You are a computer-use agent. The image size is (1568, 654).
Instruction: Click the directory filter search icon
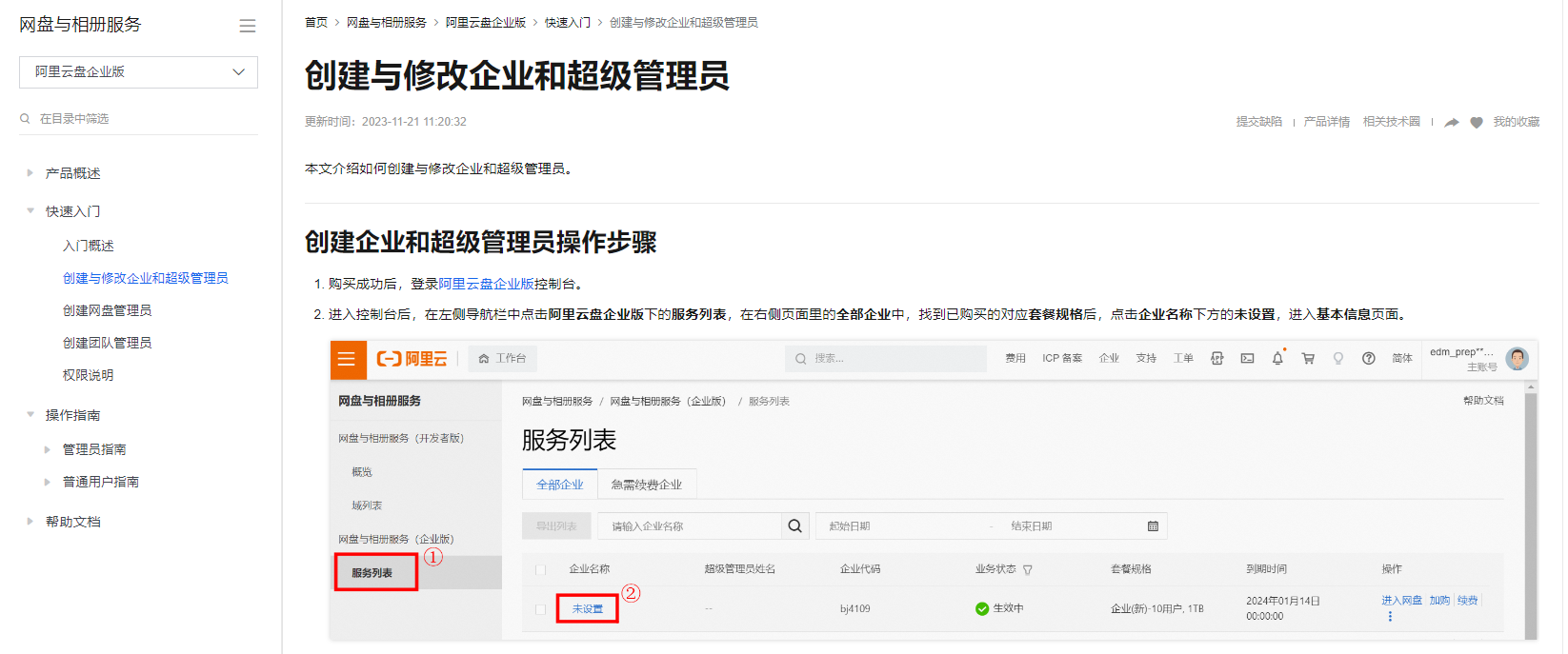25,119
